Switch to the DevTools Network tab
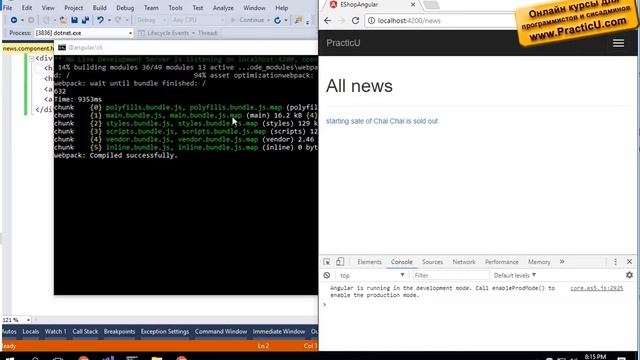 point(464,262)
